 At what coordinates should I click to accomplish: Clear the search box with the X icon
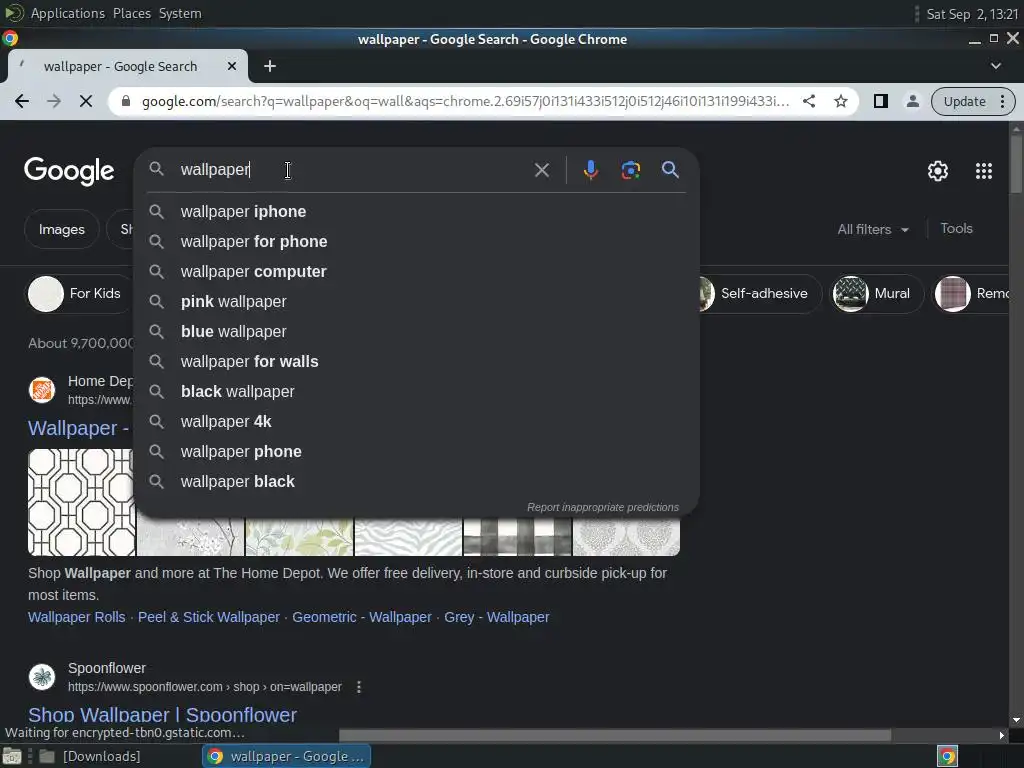pos(541,170)
